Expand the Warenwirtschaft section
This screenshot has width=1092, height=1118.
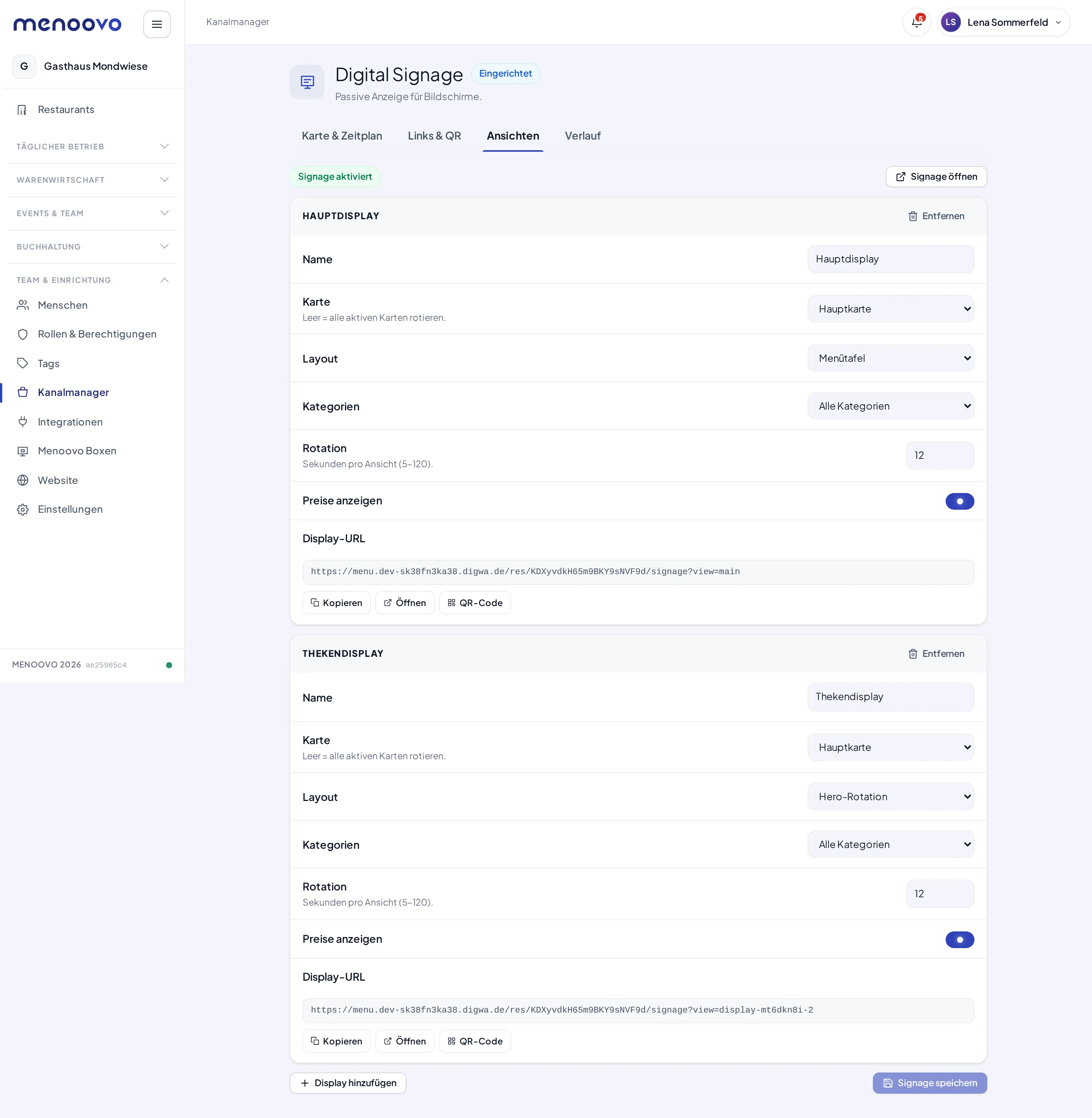[92, 180]
